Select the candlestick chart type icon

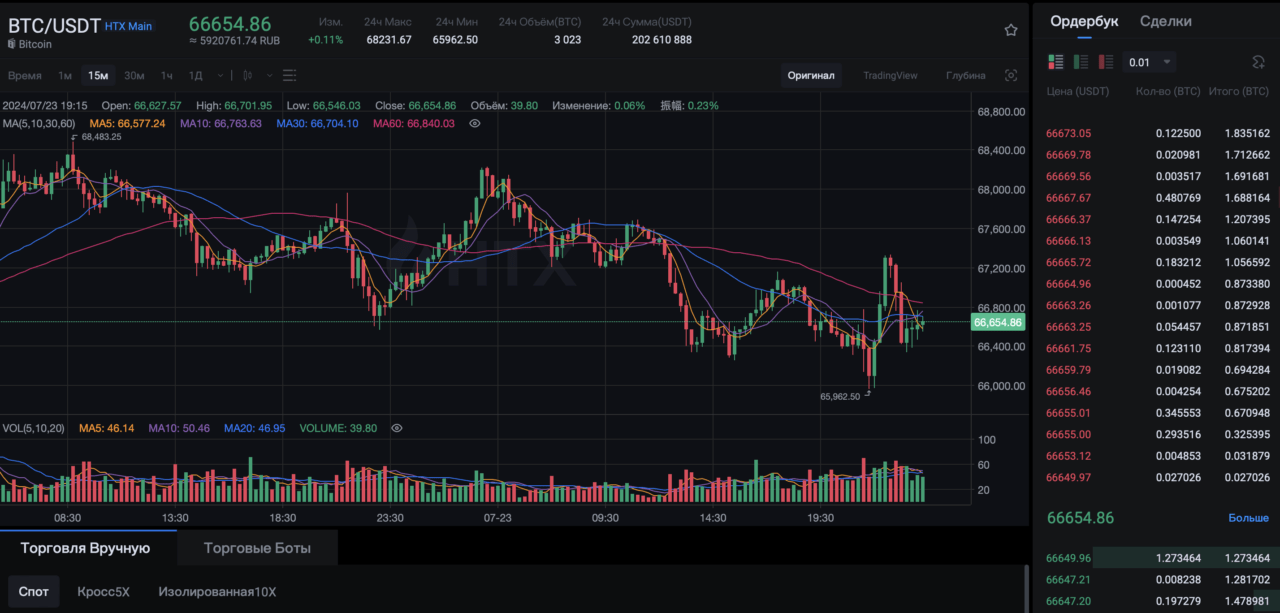[x=247, y=76]
